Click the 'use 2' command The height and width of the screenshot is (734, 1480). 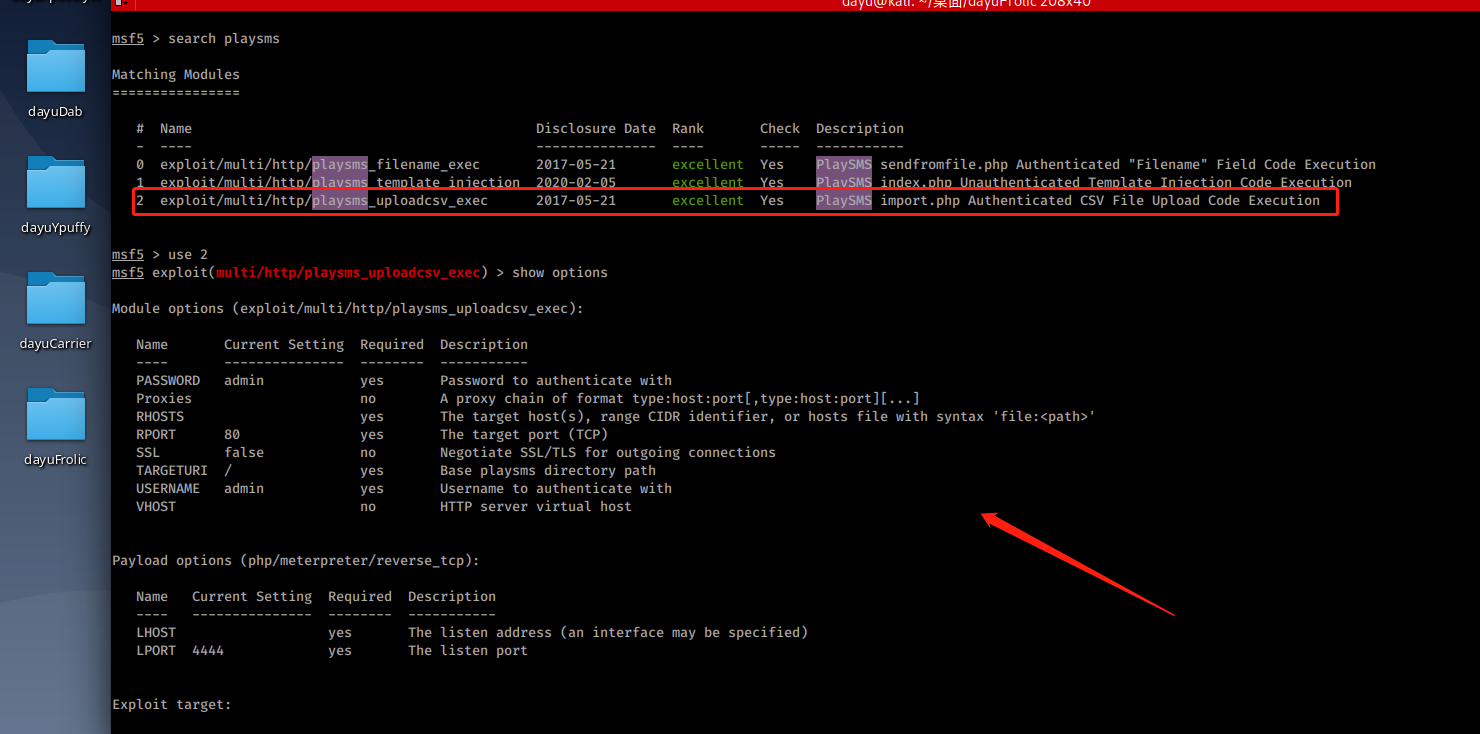[x=188, y=255]
